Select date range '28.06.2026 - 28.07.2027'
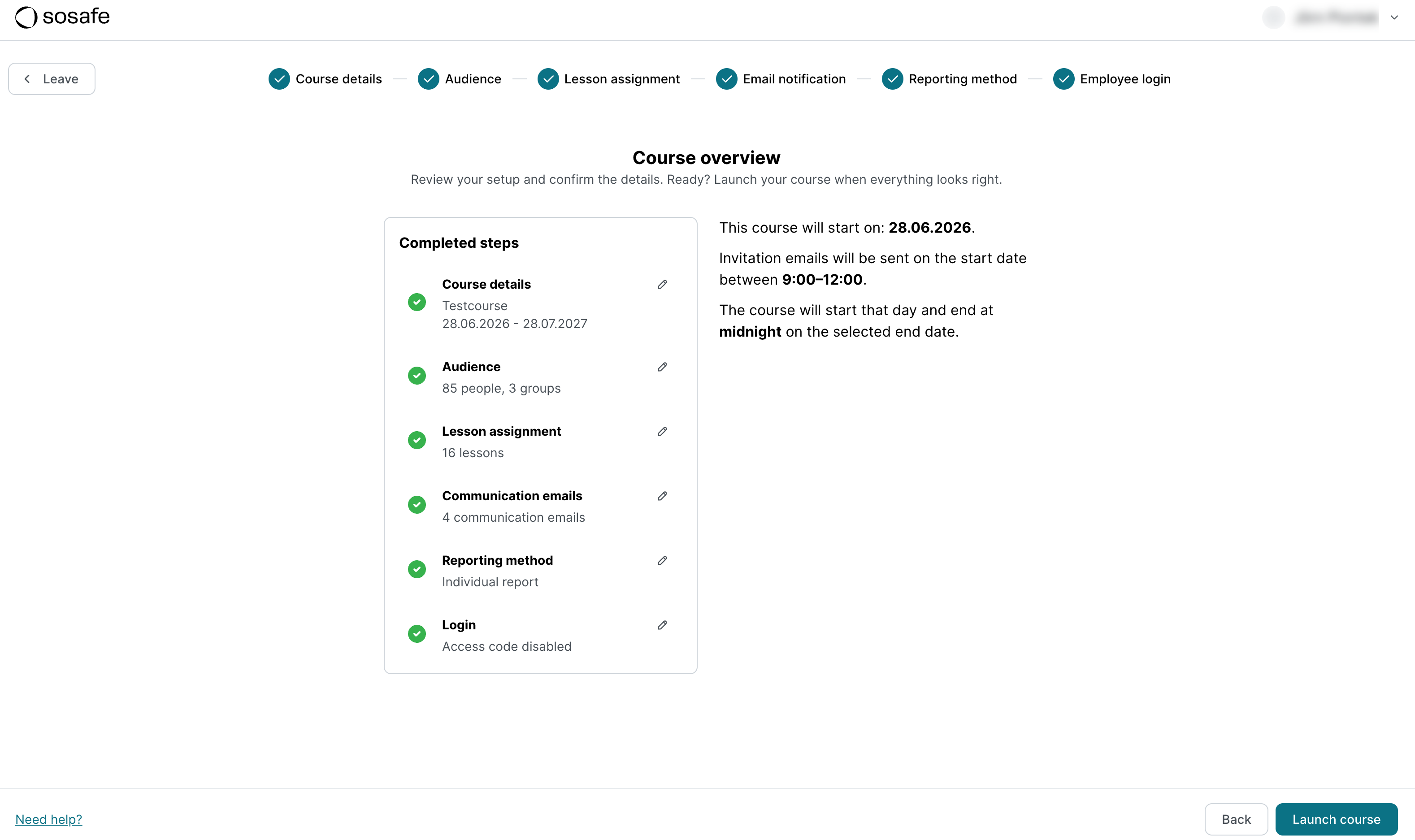Viewport: 1415px width, 840px height. pos(515,324)
